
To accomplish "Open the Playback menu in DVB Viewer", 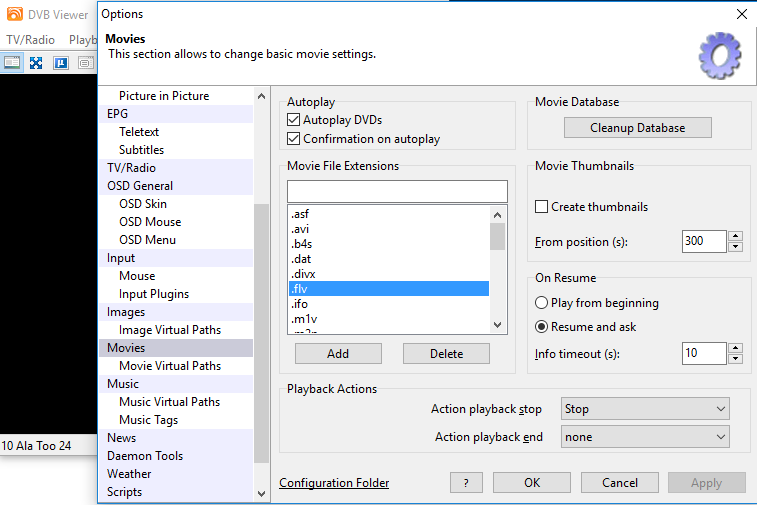I will click(x=83, y=40).
